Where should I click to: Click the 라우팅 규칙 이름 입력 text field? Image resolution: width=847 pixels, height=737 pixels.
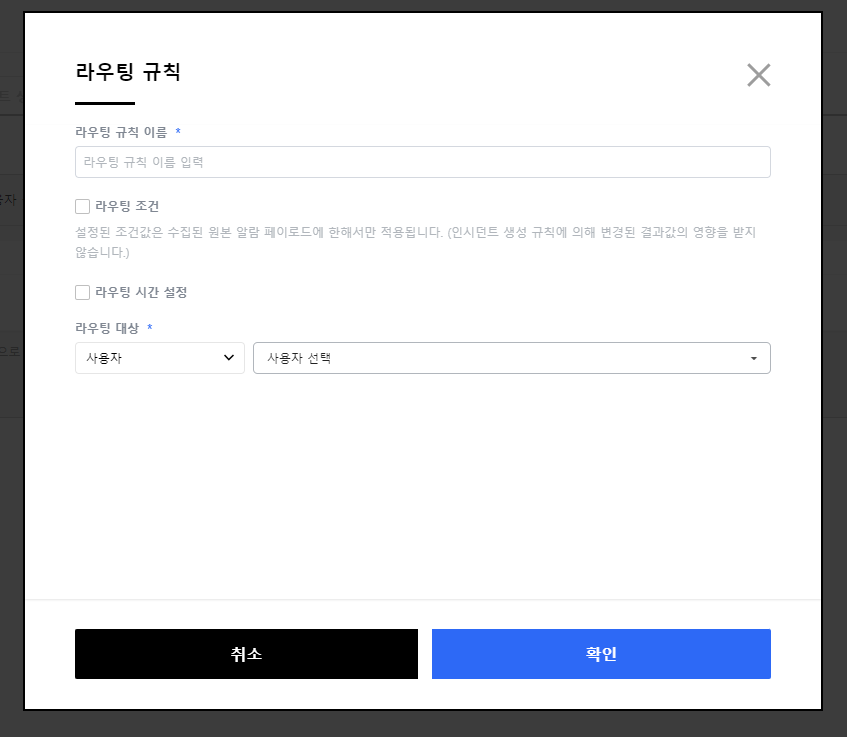[x=422, y=162]
